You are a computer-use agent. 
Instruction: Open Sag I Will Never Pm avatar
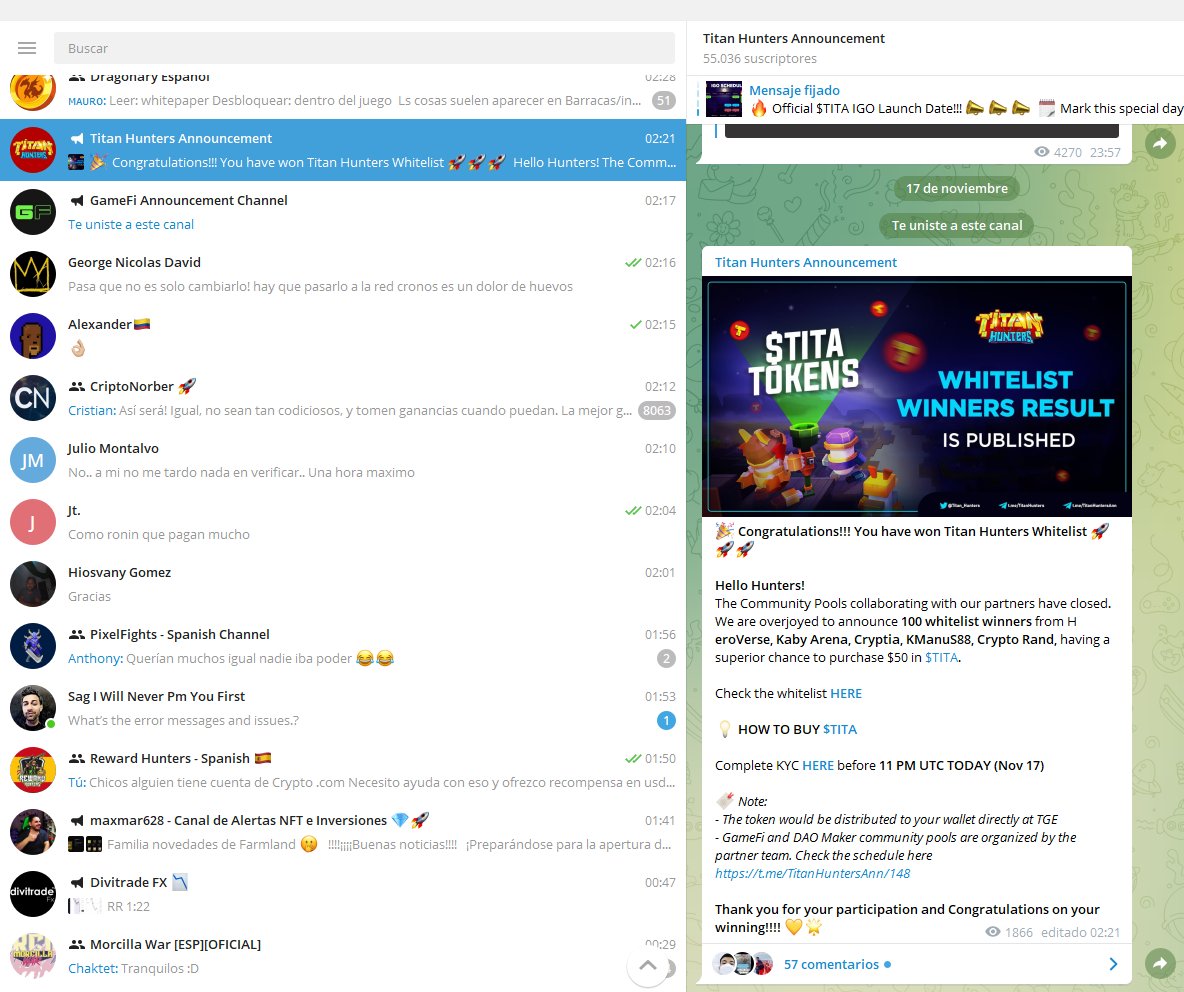pyautogui.click(x=32, y=708)
